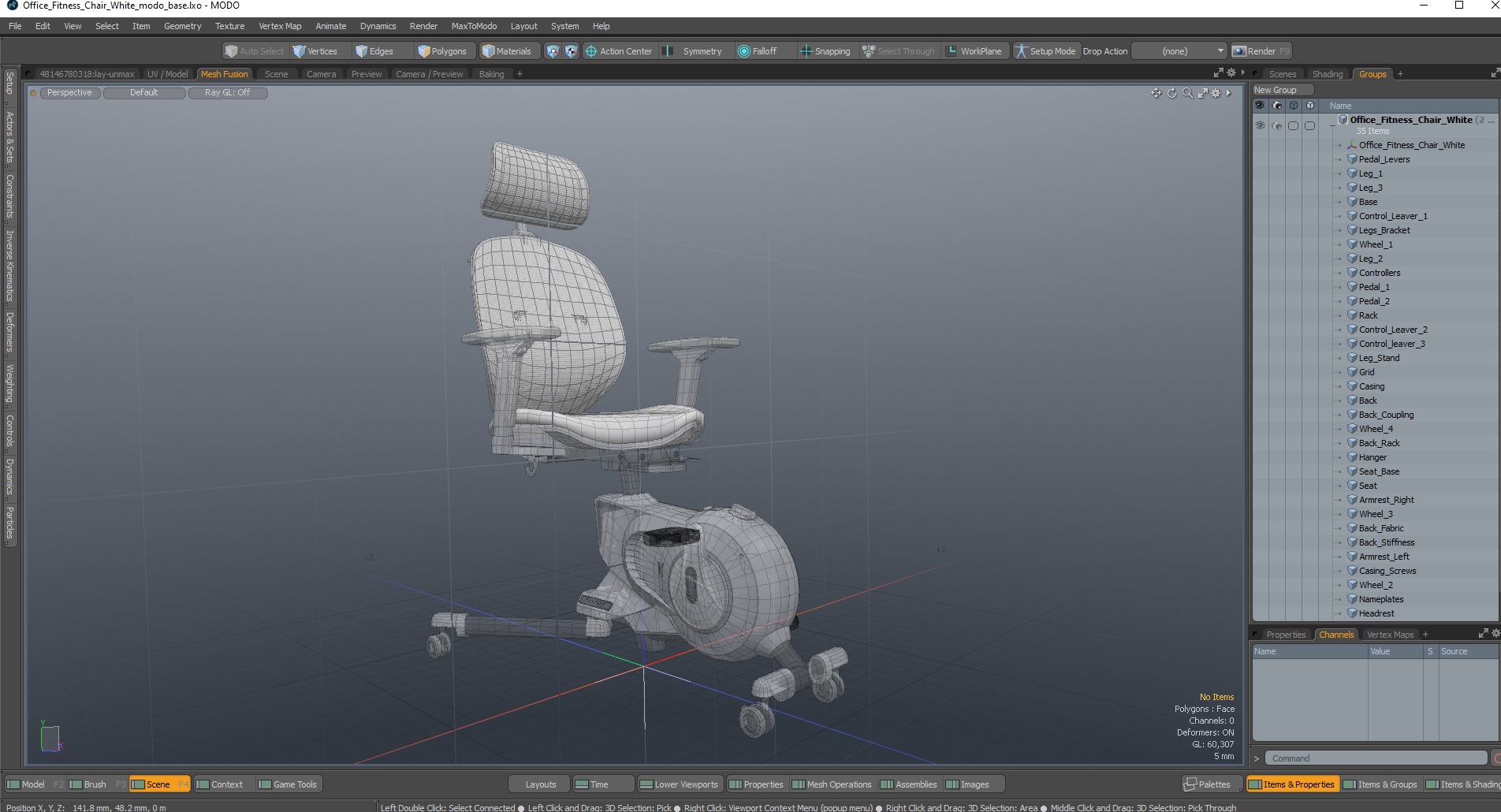The image size is (1501, 812).
Task: Open the Drop Action (none) dropdown
Action: click(1179, 51)
